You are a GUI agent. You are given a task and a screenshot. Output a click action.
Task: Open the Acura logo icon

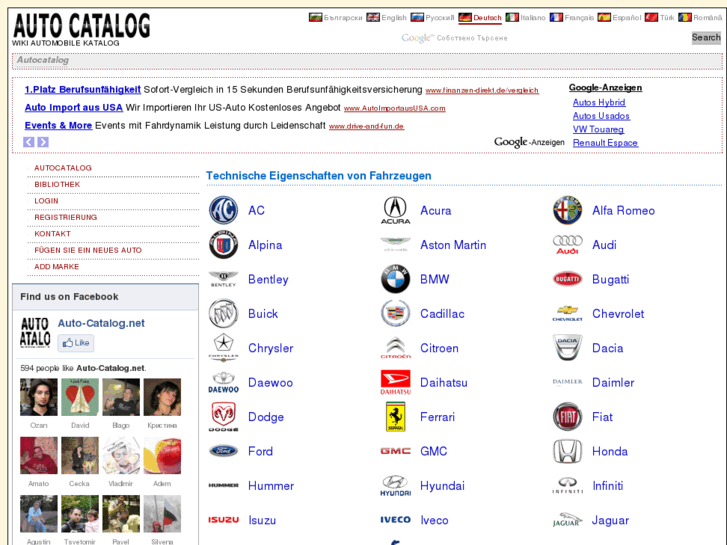pos(395,210)
